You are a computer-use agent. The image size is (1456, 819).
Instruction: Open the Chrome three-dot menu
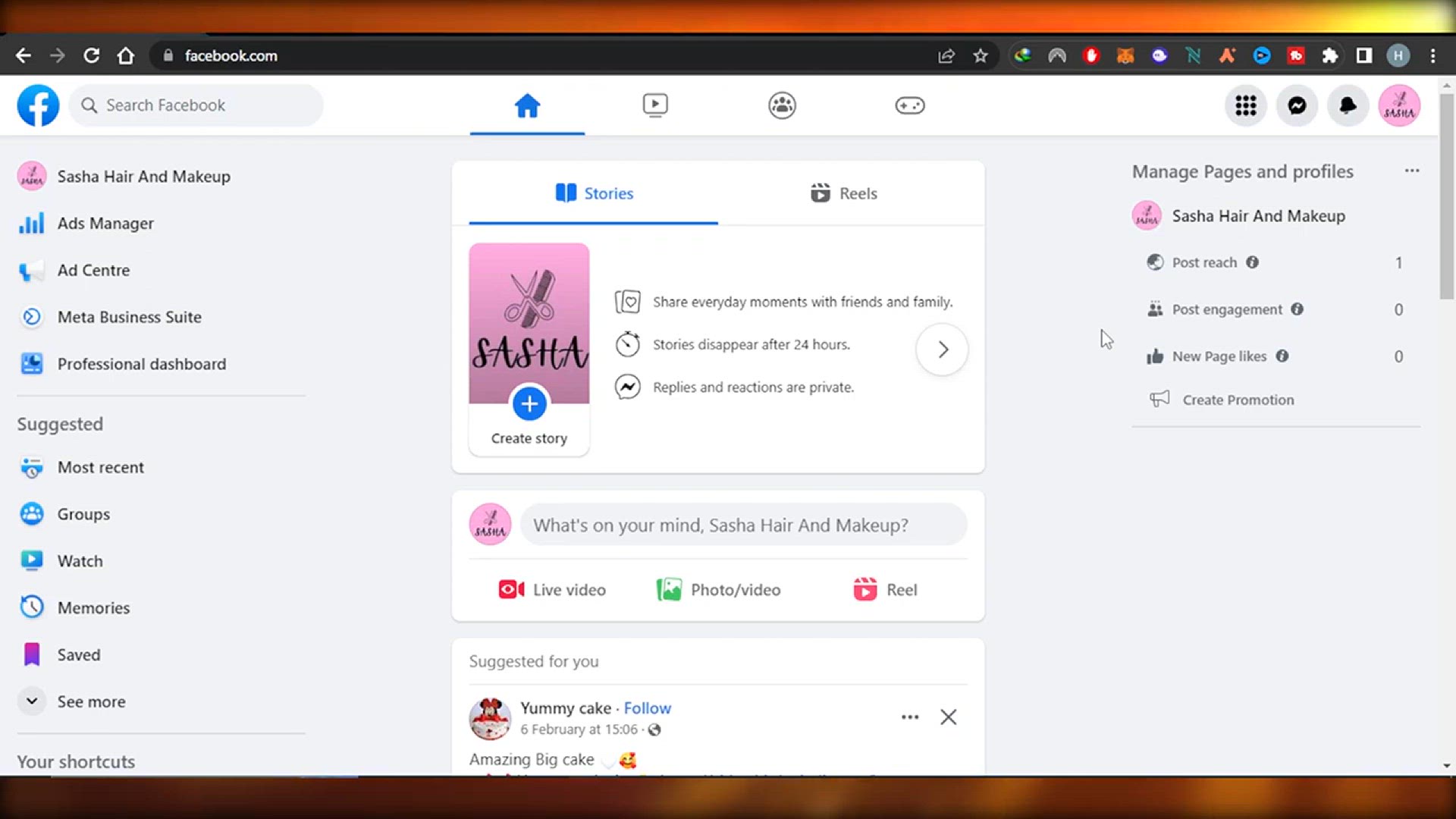click(1432, 55)
